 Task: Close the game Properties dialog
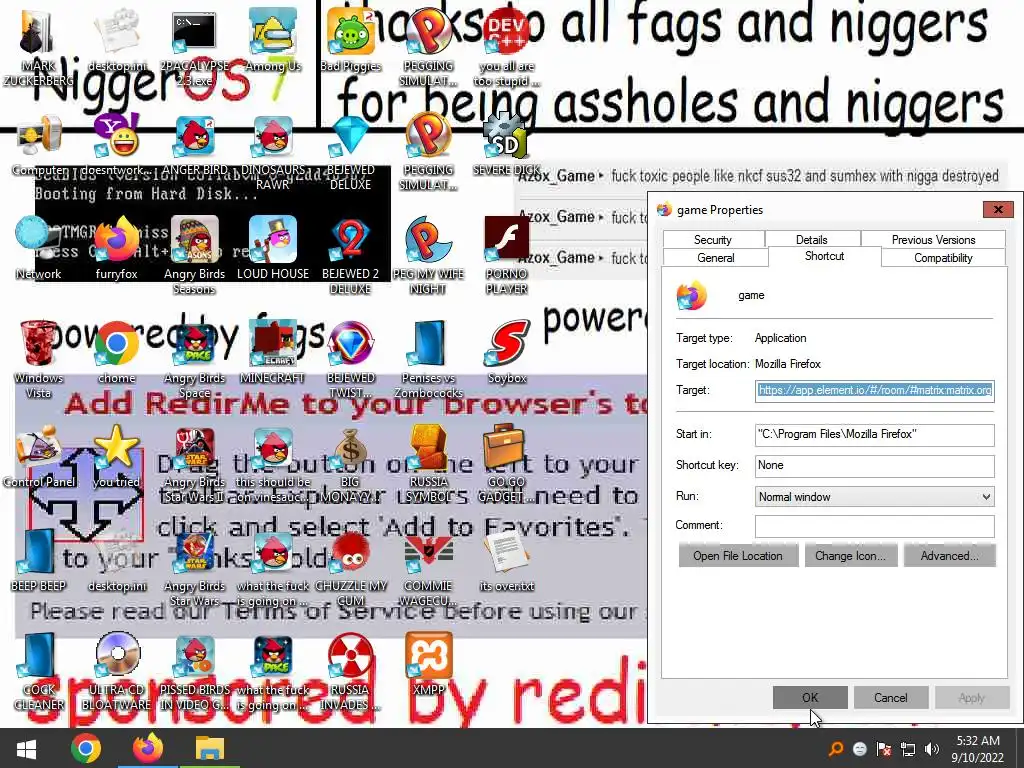[x=998, y=210]
